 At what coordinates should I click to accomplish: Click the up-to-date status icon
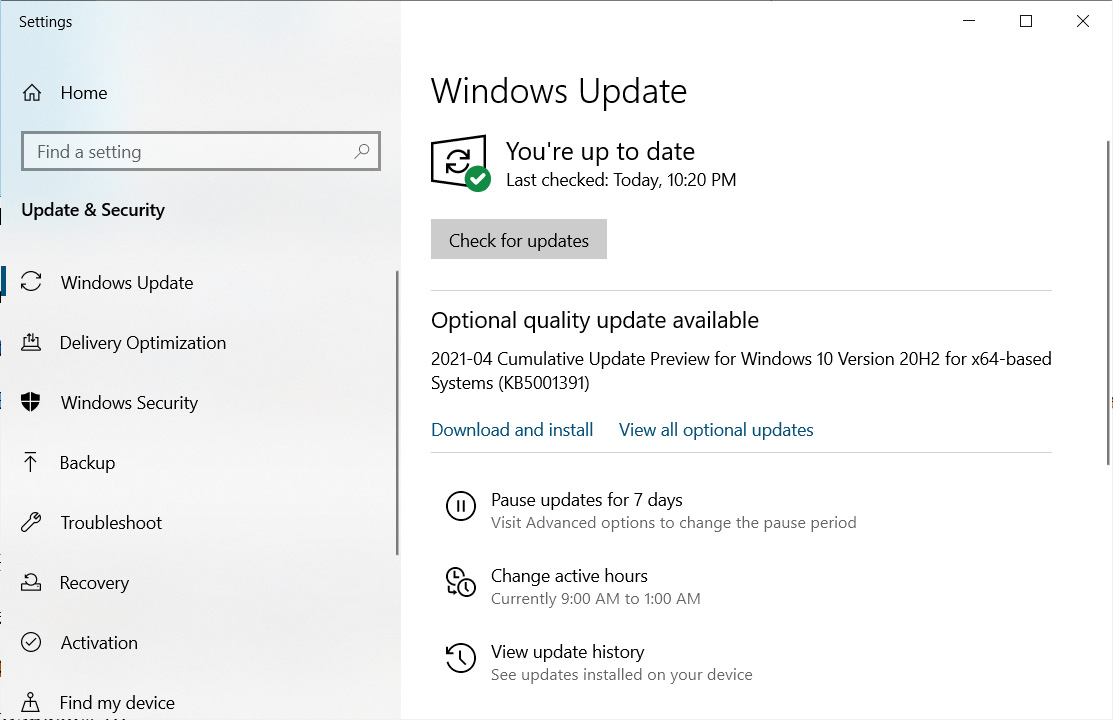pos(460,163)
